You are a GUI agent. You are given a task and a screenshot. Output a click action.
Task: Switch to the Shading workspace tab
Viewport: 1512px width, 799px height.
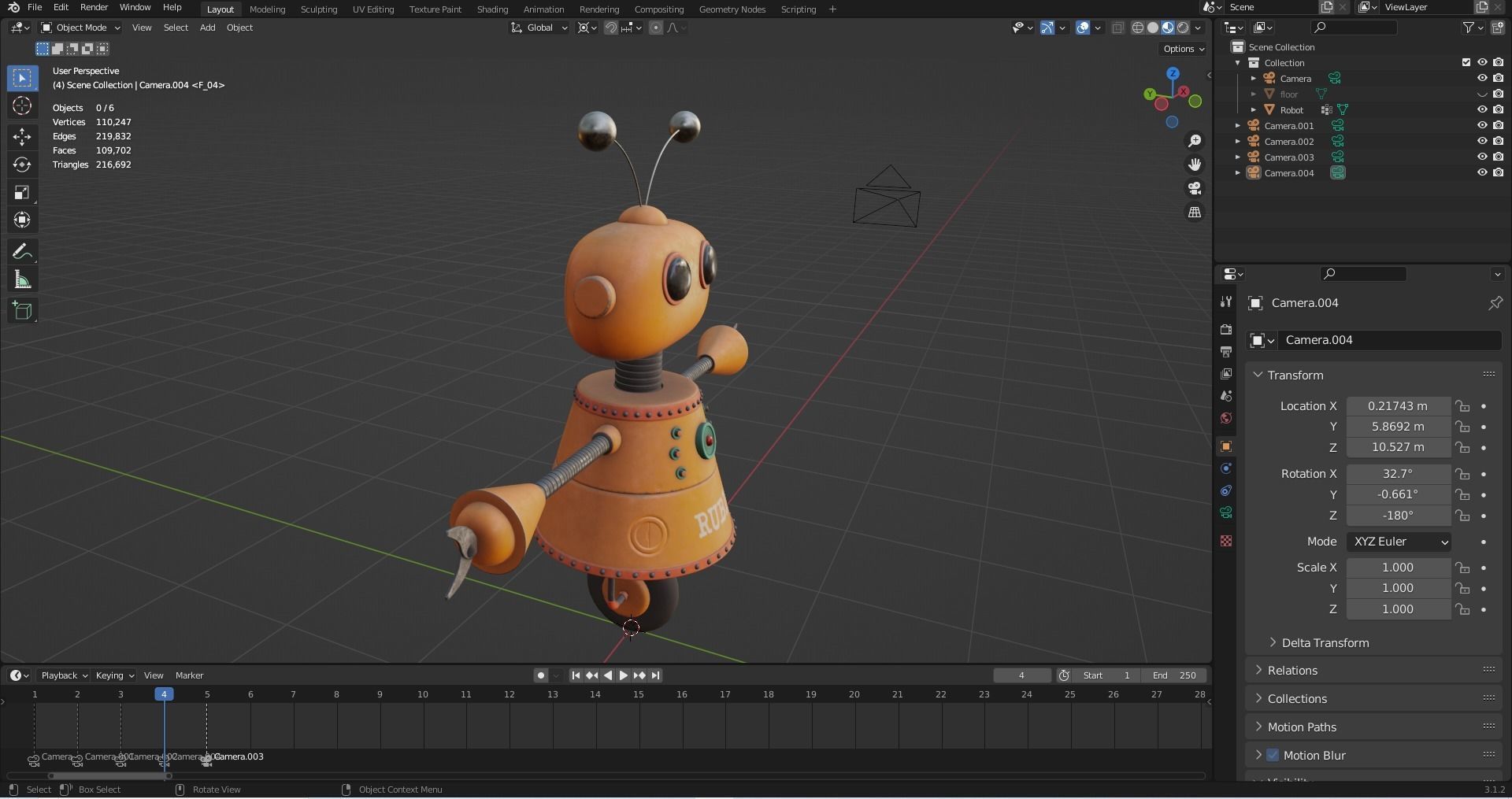492,9
